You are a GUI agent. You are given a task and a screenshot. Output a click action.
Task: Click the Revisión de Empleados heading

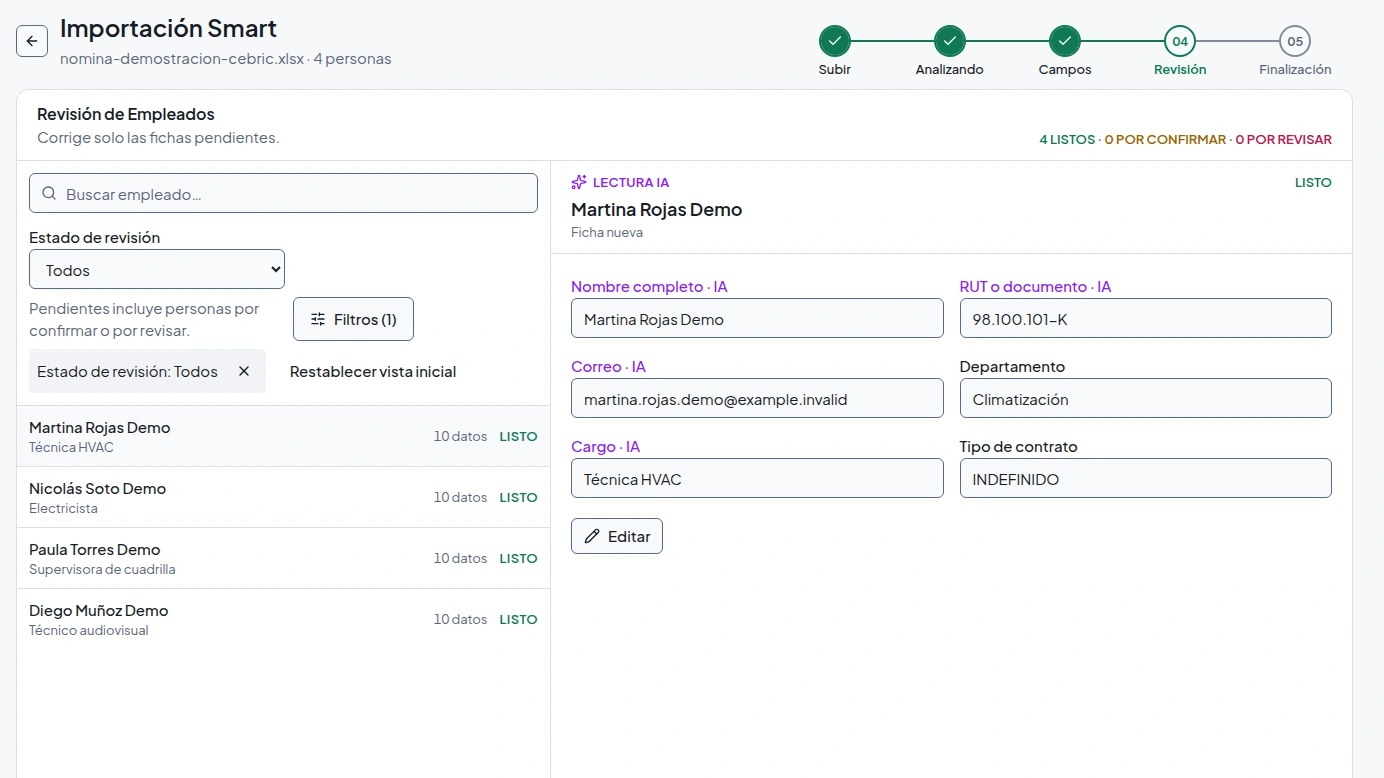coord(126,114)
